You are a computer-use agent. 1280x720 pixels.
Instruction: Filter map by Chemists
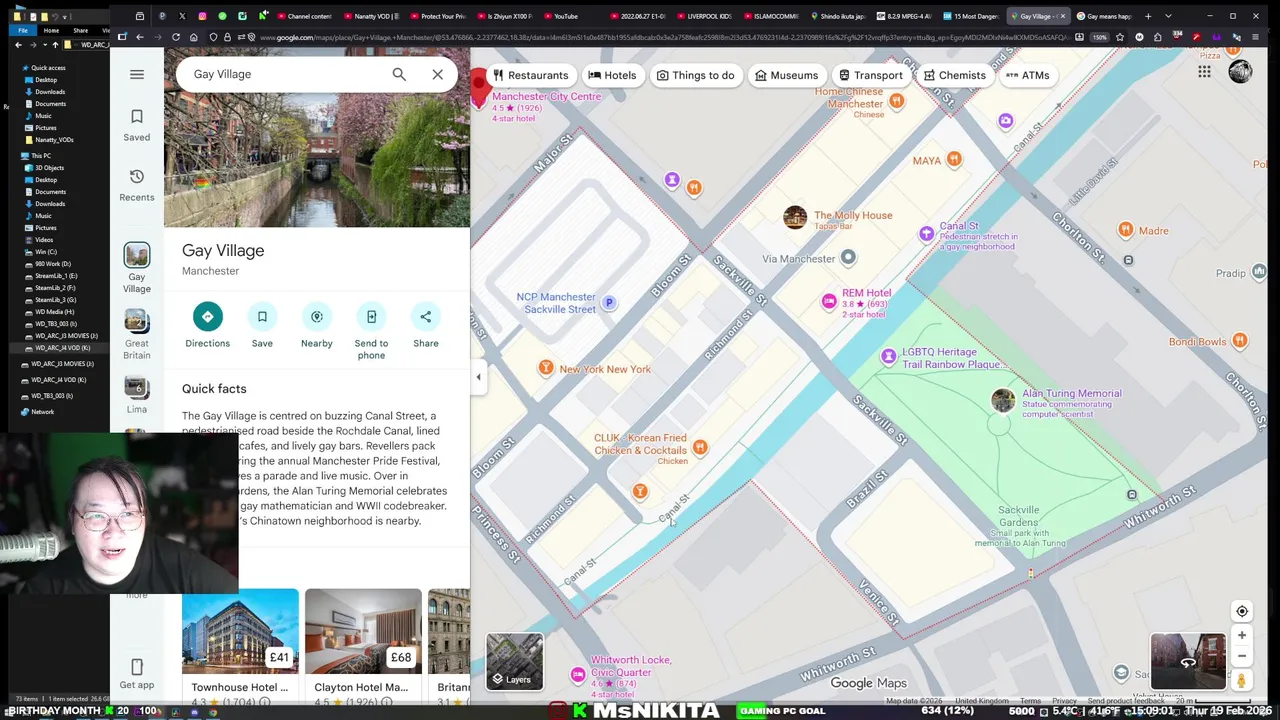click(954, 75)
